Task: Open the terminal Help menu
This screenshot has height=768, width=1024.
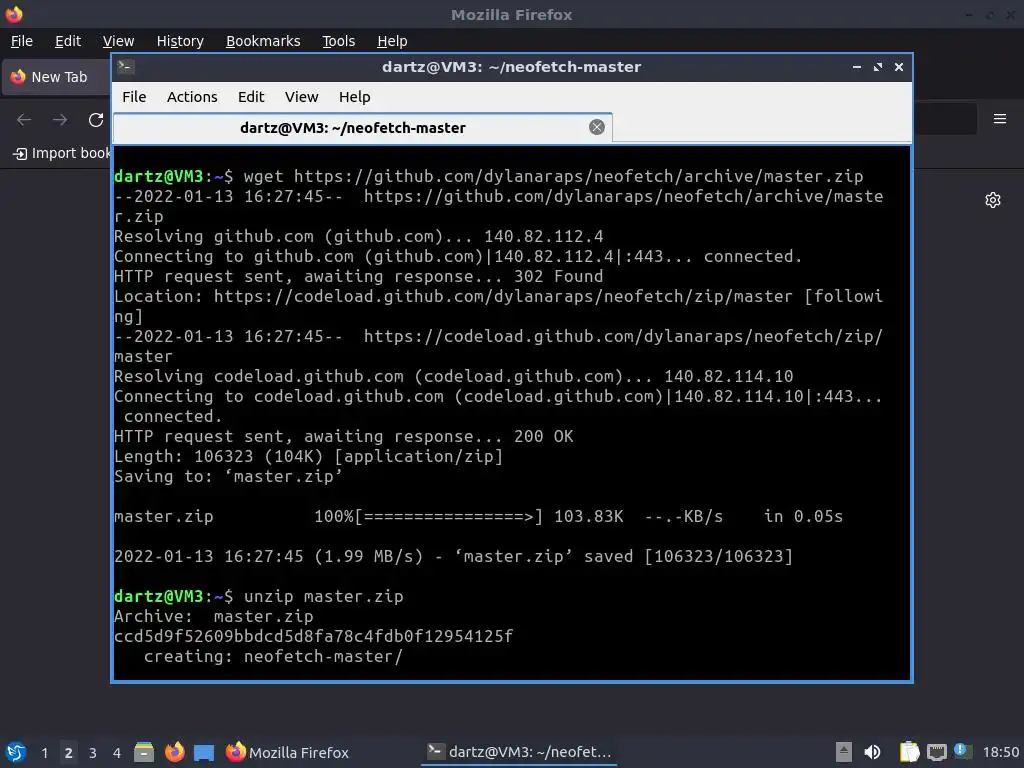Action: (x=355, y=97)
